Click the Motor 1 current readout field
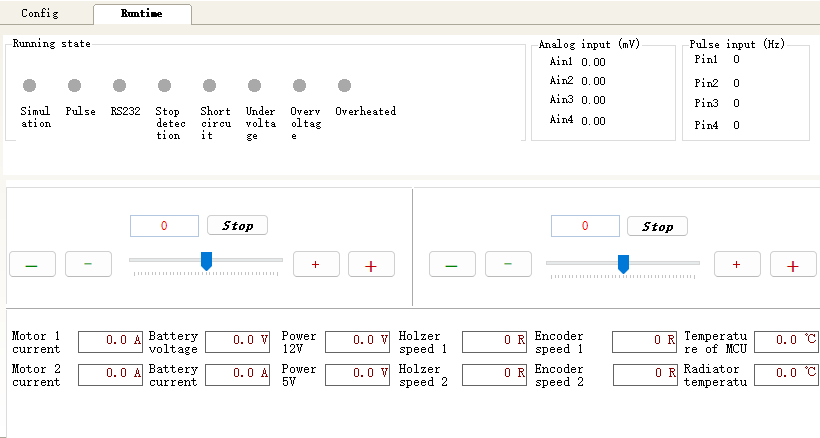Viewport: 820px width, 438px height. pyautogui.click(x=111, y=341)
